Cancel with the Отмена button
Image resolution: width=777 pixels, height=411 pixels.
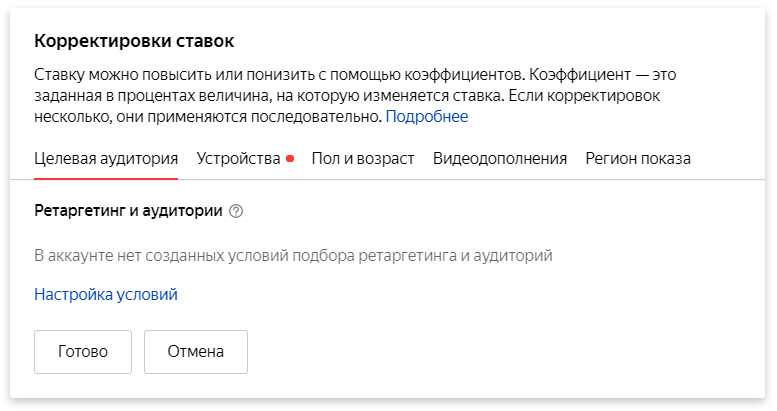coord(196,351)
